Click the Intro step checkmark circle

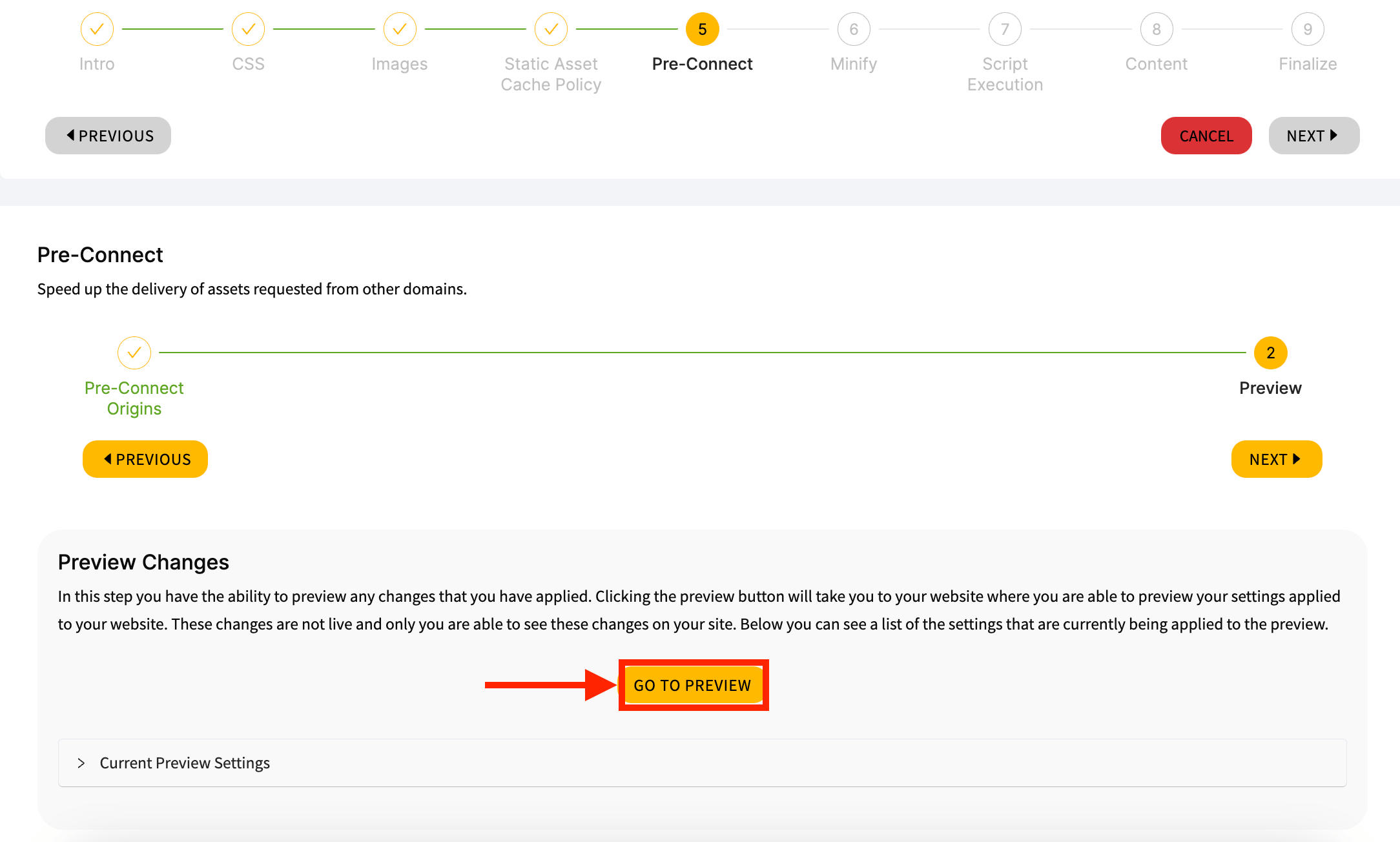(97, 29)
